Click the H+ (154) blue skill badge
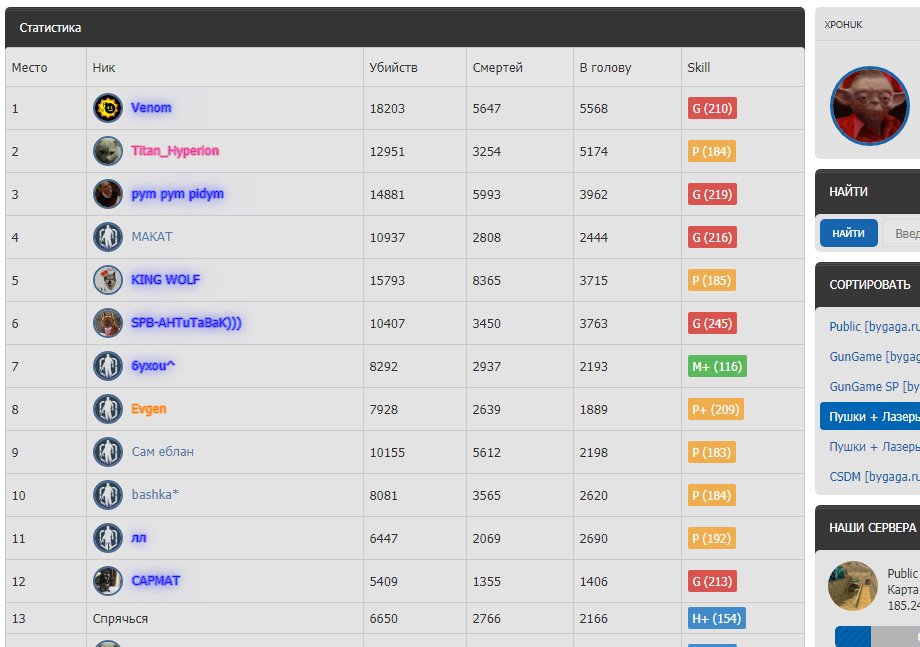Image resolution: width=920 pixels, height=647 pixels. (x=717, y=618)
